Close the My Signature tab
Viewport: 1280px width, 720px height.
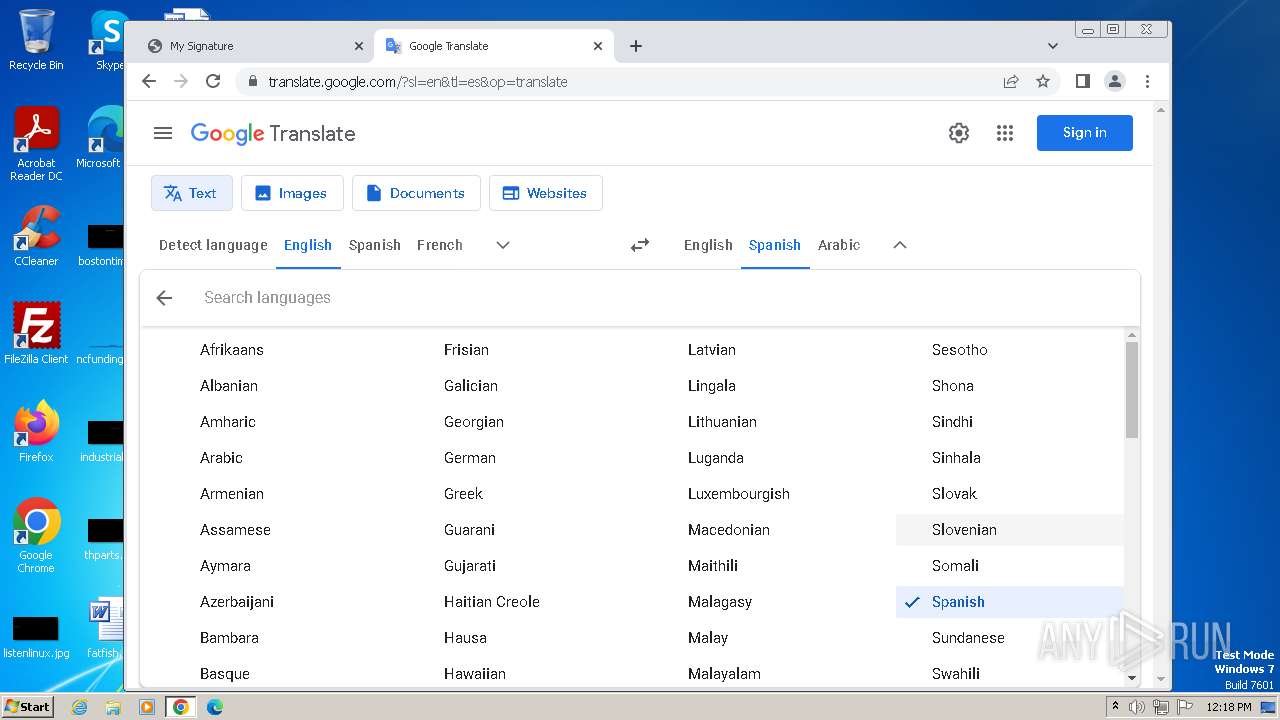pyautogui.click(x=359, y=46)
